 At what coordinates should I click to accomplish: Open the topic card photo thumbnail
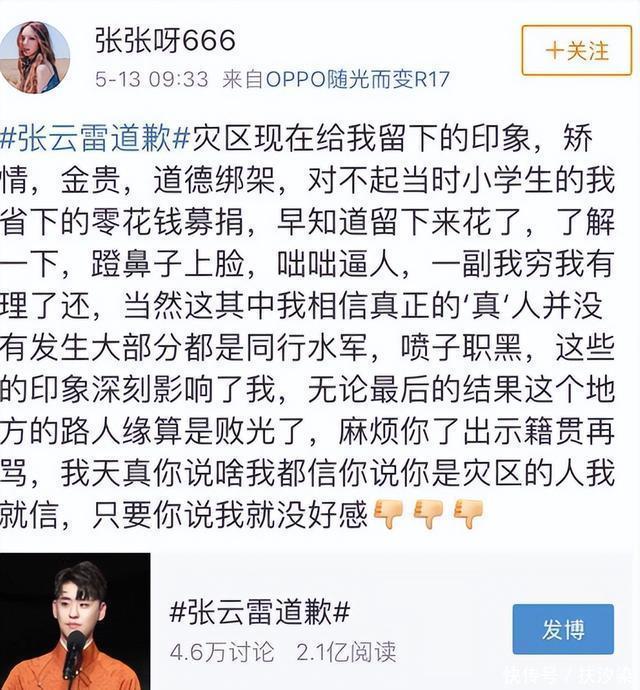(x=75, y=621)
